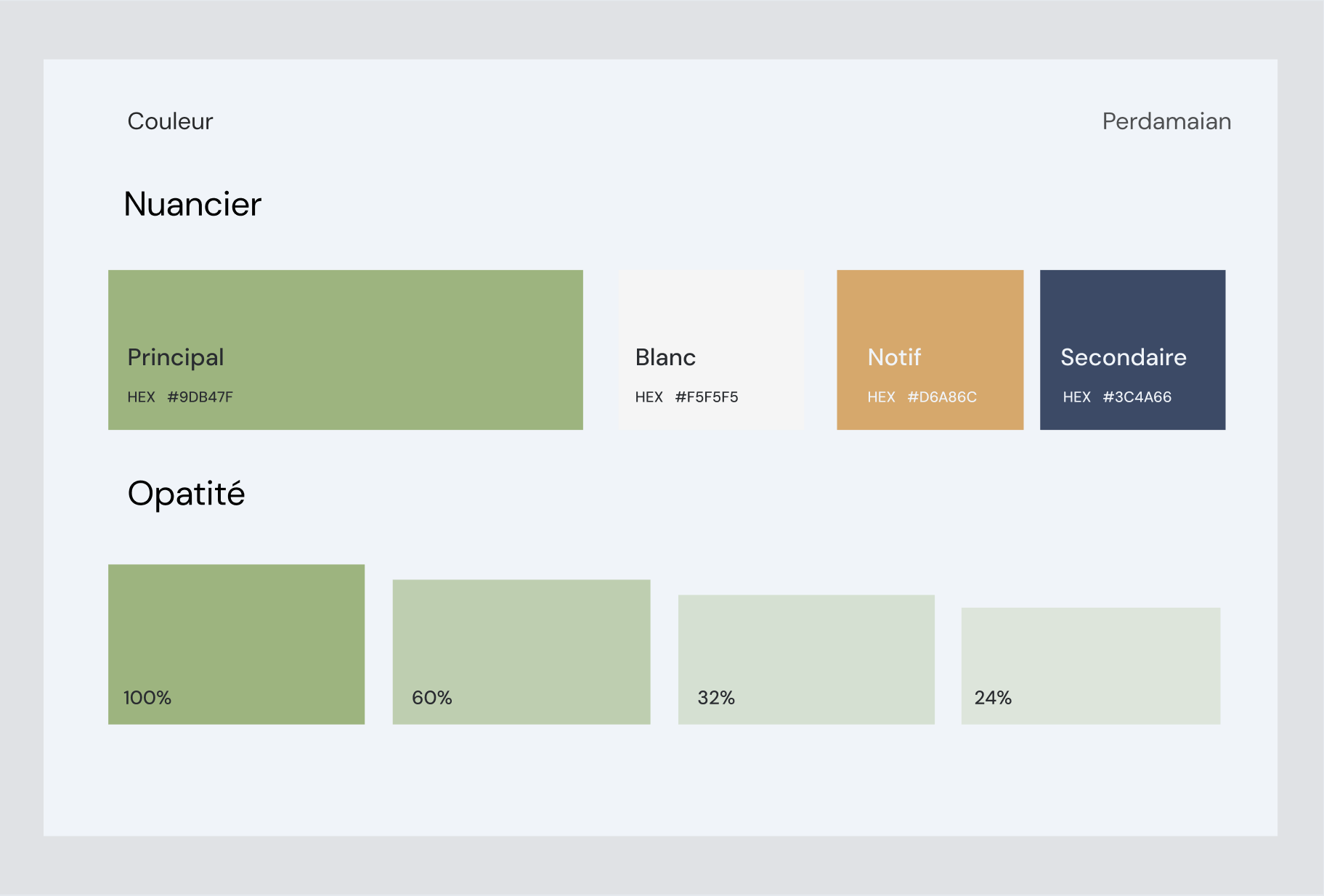Viewport: 1324px width, 896px height.
Task: Click hex code #D6A86C
Action: pyautogui.click(x=942, y=397)
